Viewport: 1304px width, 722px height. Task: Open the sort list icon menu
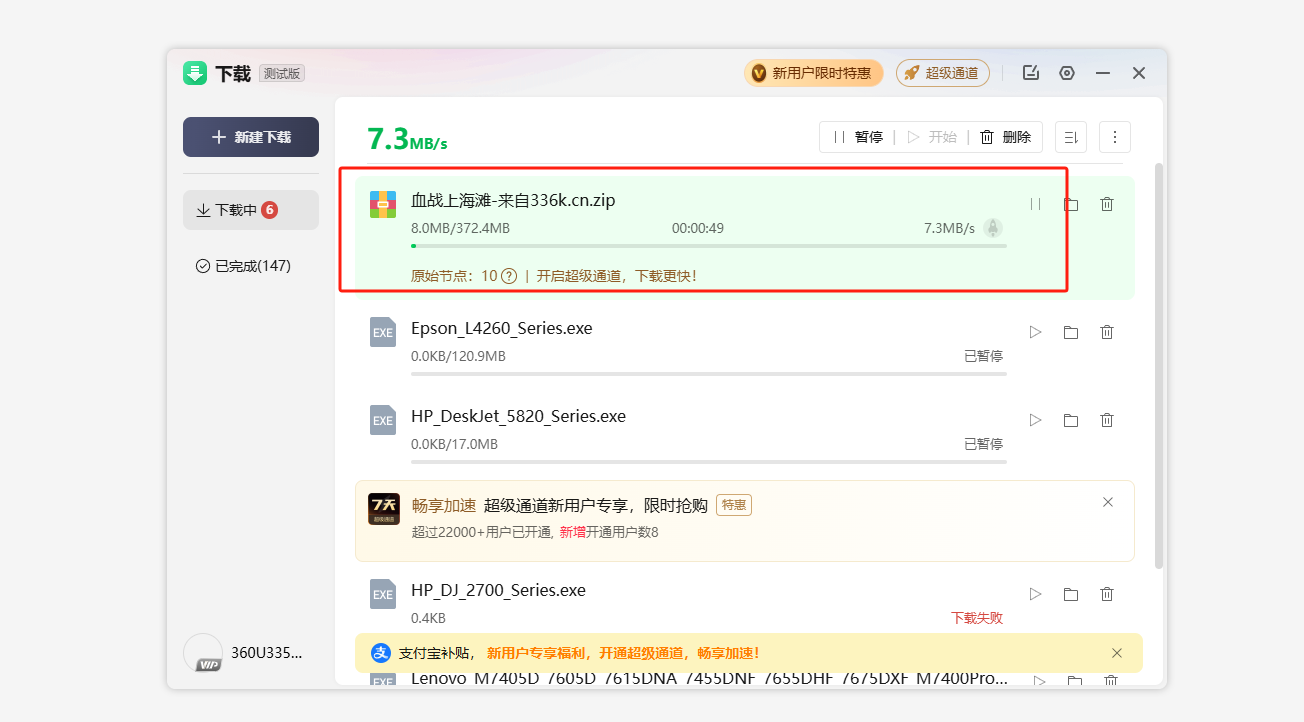(x=1071, y=137)
